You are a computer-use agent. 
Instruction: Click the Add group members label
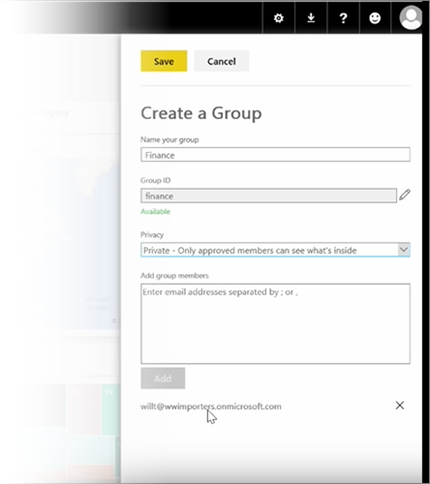pyautogui.click(x=175, y=276)
